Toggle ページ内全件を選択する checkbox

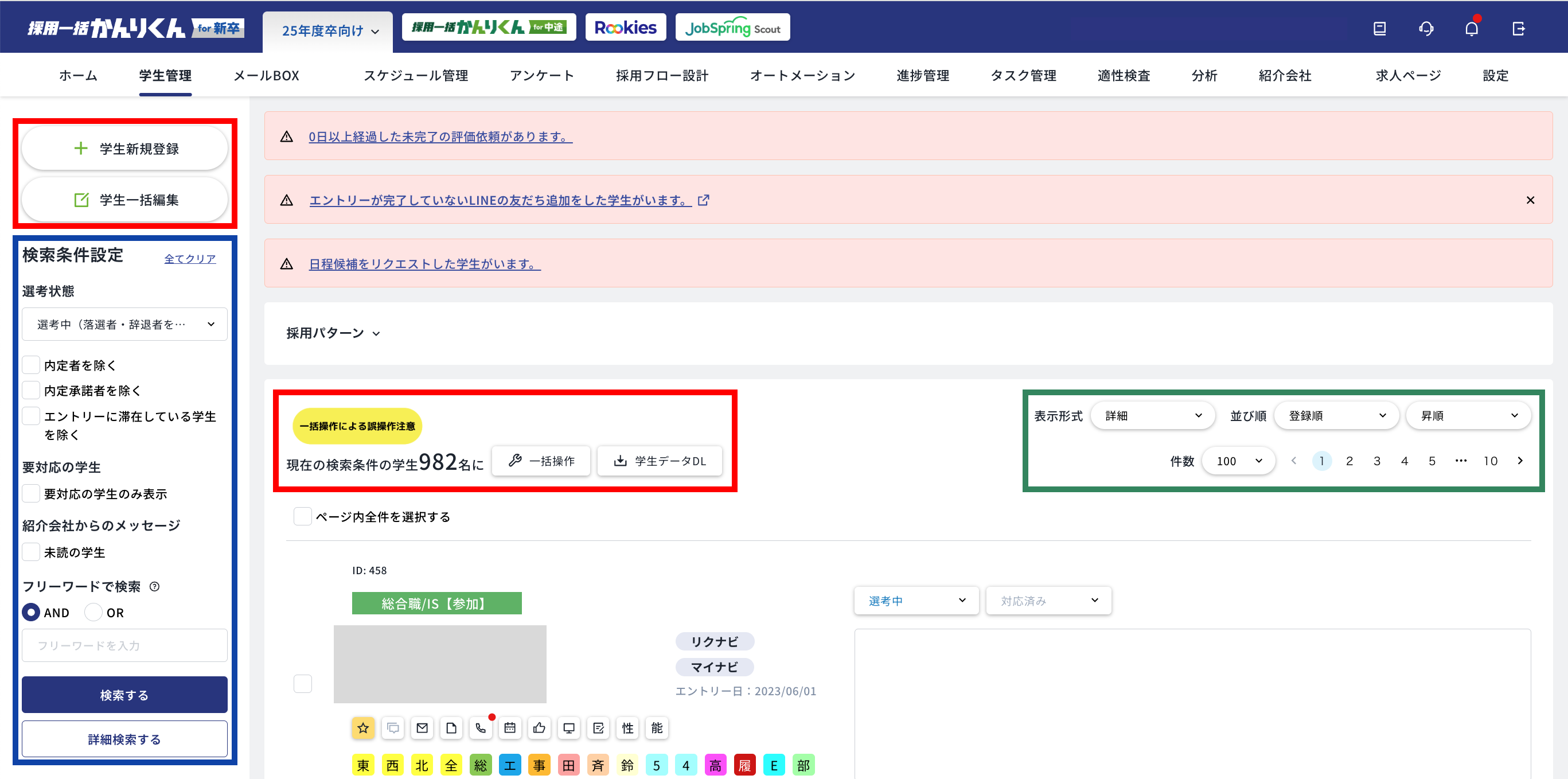302,516
